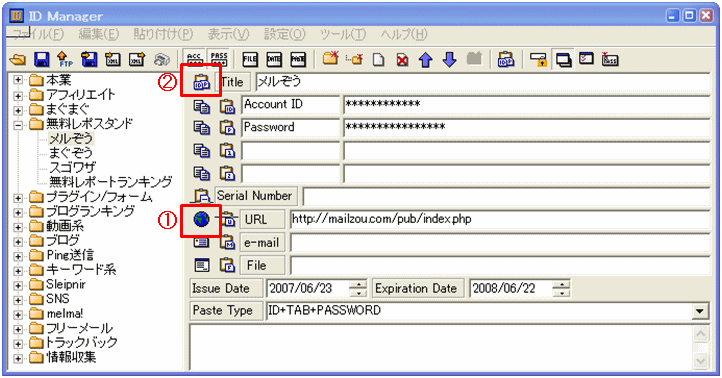Click the memo scrollbar down arrow
The image size is (722, 378).
700,360
